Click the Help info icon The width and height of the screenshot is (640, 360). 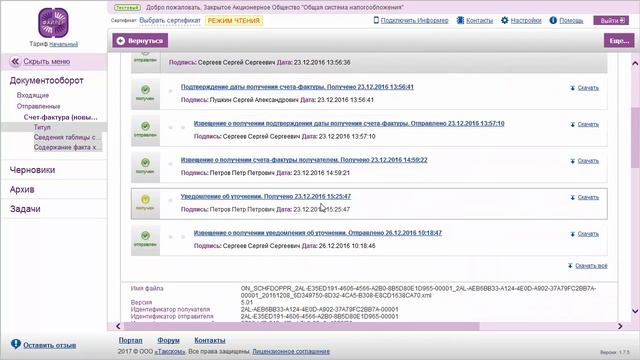click(x=553, y=20)
